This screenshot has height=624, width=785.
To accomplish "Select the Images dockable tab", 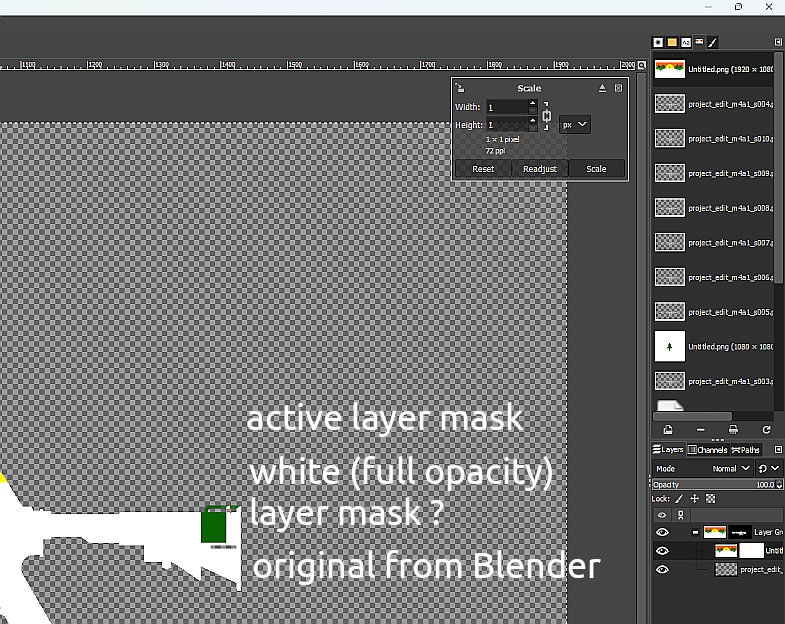I will [x=699, y=42].
